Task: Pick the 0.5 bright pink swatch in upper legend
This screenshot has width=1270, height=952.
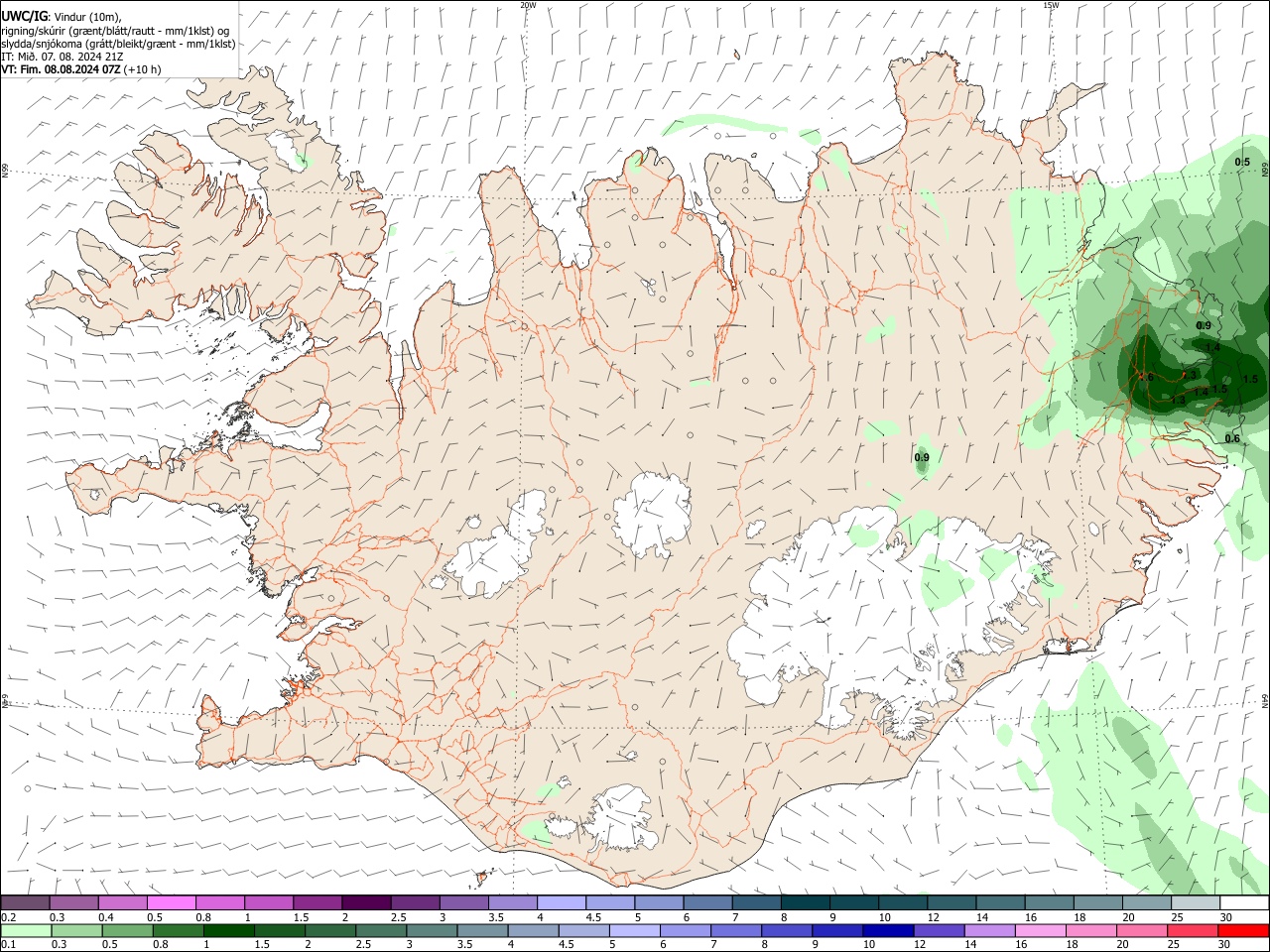Action: pyautogui.click(x=171, y=902)
